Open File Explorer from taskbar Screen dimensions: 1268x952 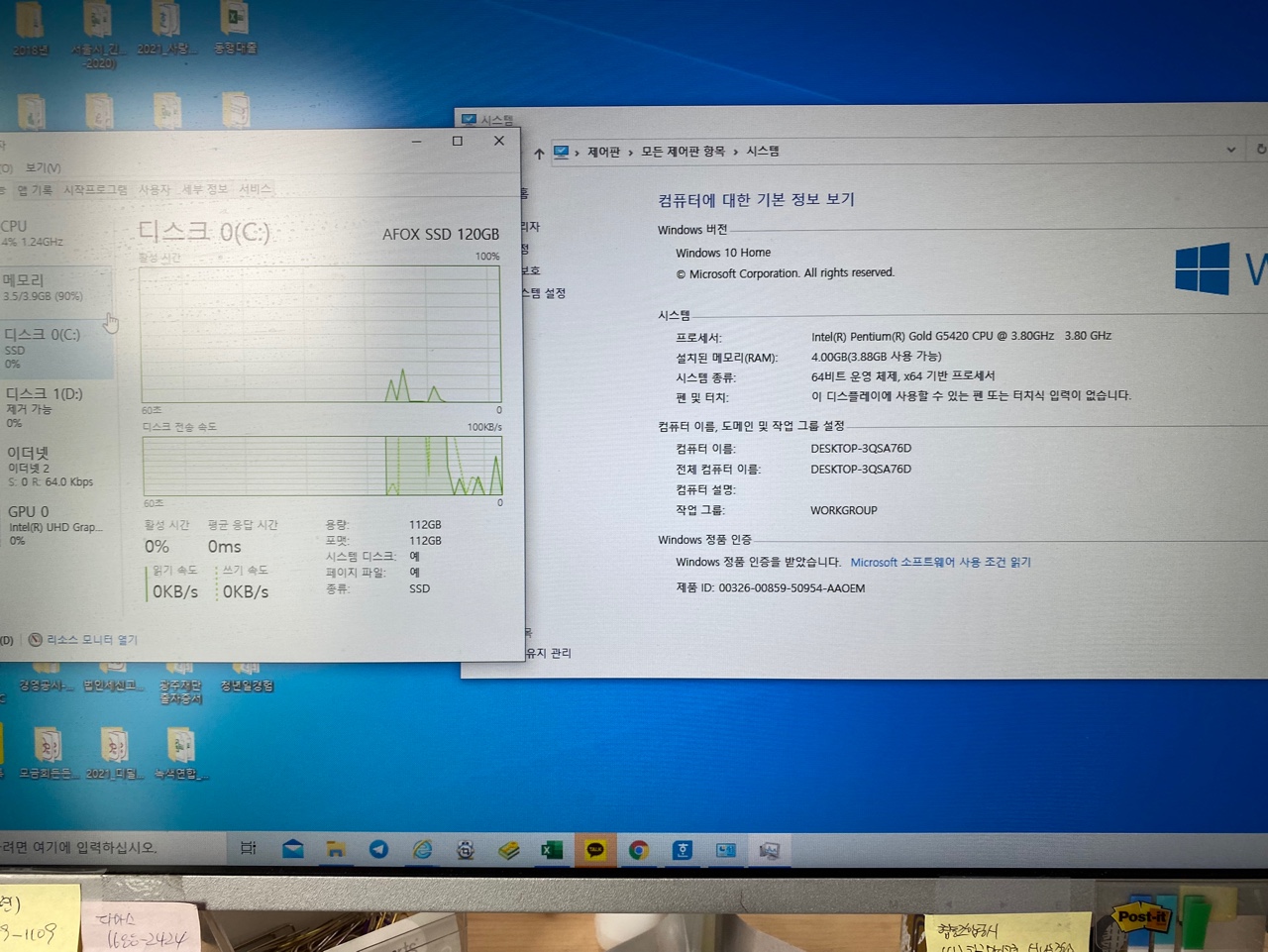336,849
